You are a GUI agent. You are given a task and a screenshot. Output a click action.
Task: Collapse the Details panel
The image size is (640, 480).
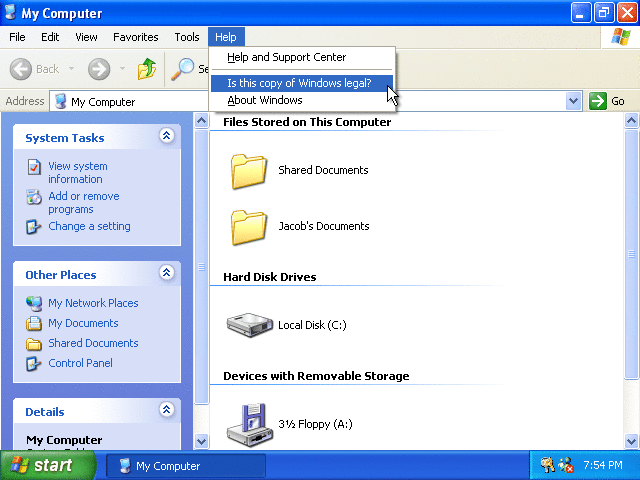pyautogui.click(x=167, y=409)
